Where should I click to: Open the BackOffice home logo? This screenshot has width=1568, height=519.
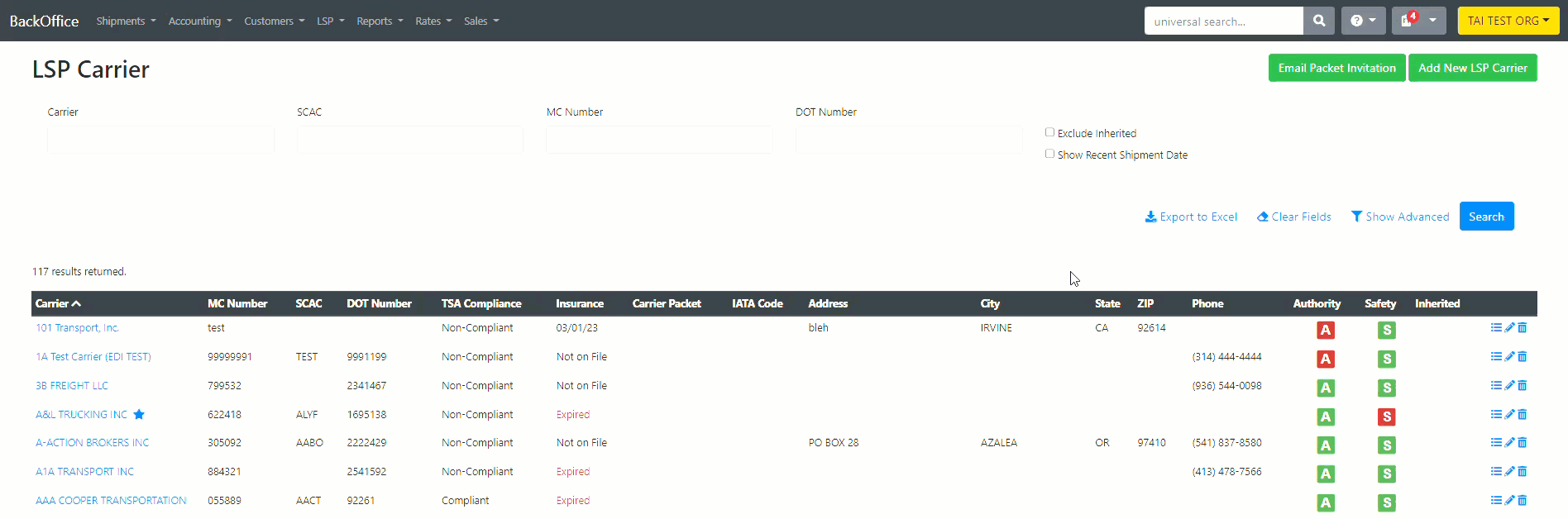pos(44,21)
